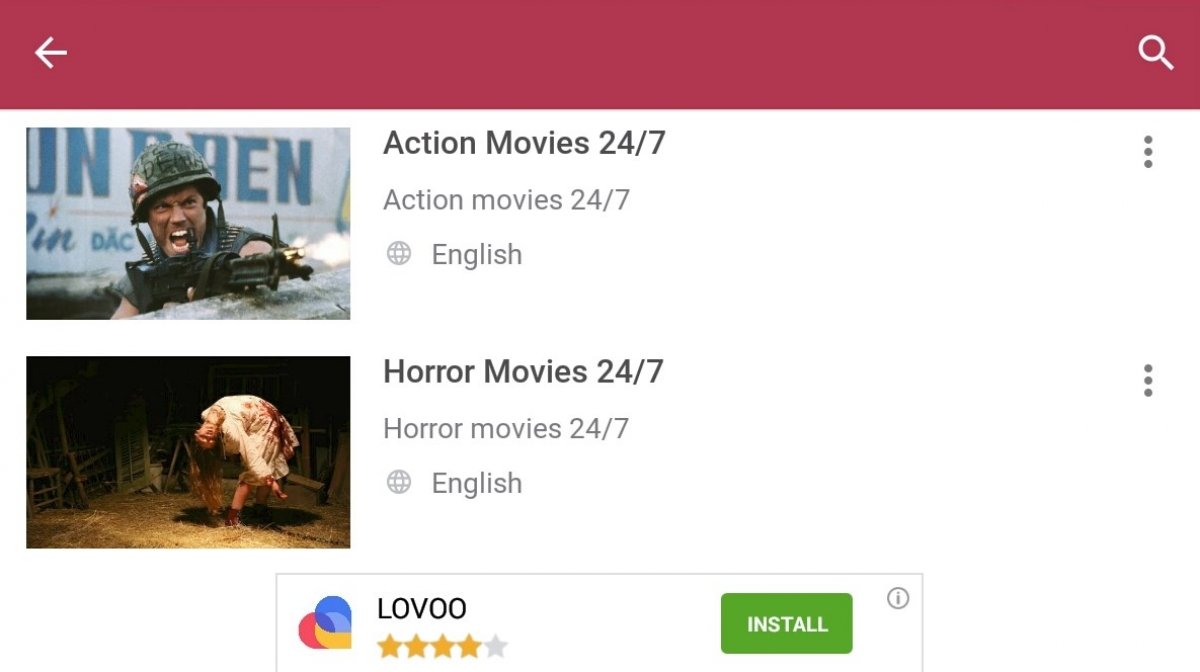This screenshot has width=1200, height=672.
Task: Tap the globe icon under Action Movies
Action: pyautogui.click(x=399, y=254)
